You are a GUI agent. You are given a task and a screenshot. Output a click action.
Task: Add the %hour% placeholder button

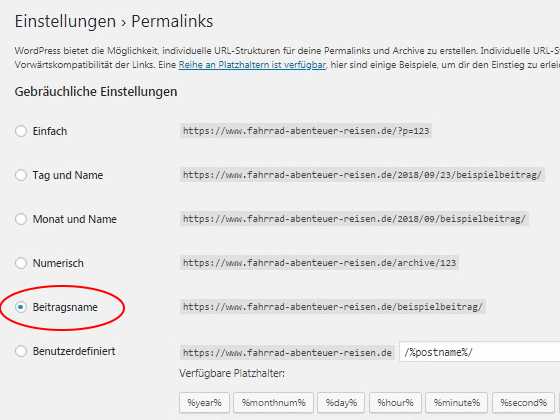point(395,402)
